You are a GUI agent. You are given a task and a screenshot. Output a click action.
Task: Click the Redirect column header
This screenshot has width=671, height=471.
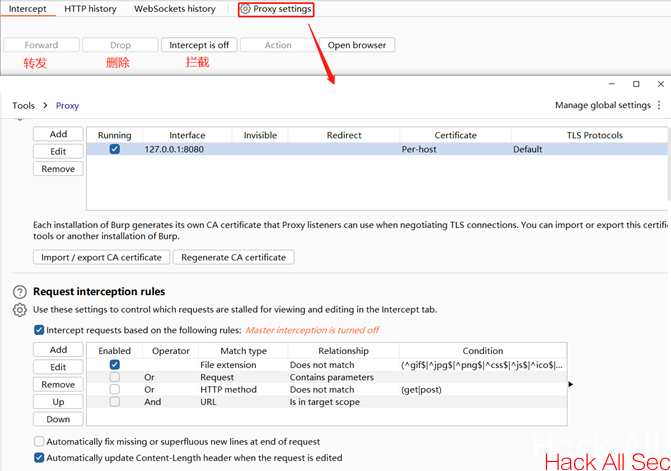[344, 135]
